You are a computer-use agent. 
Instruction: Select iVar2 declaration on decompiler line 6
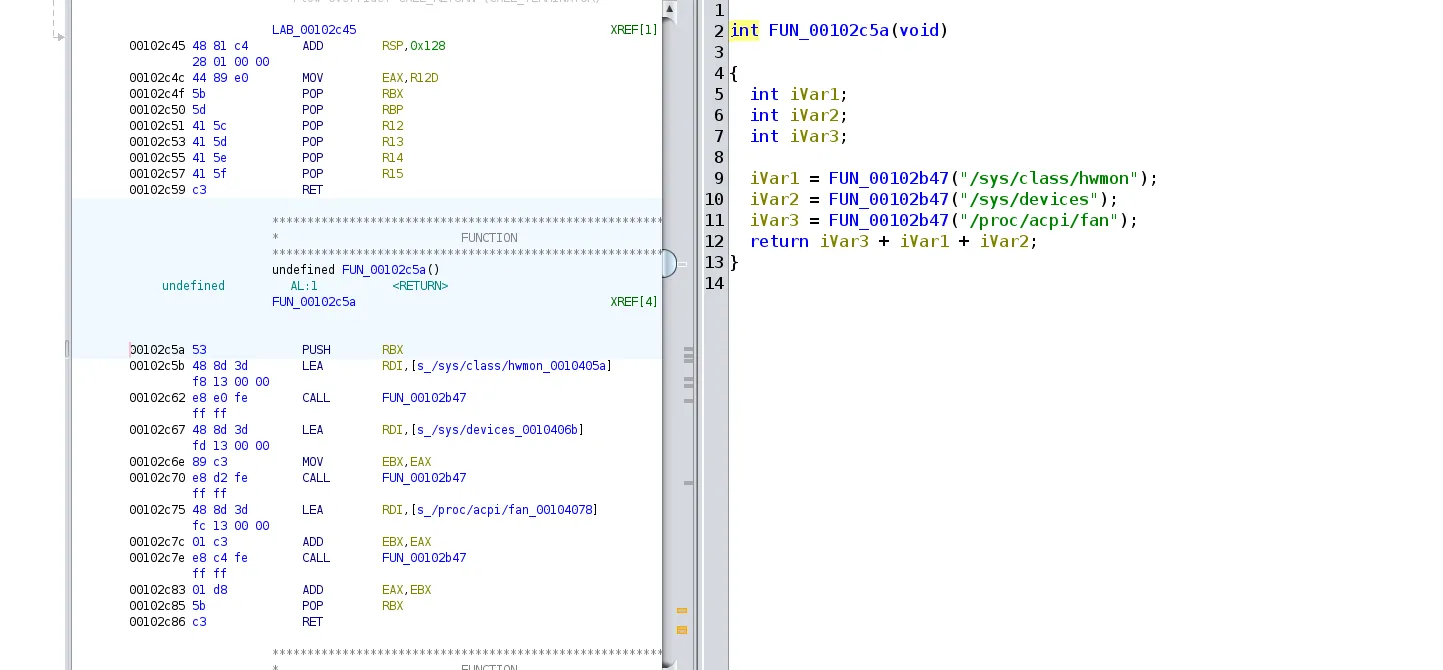click(814, 115)
